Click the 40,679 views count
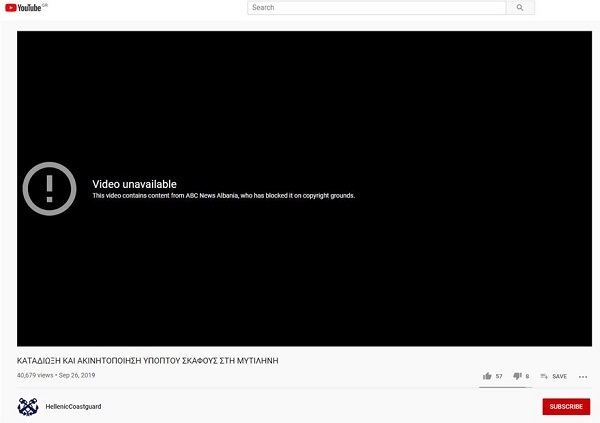 tap(35, 376)
